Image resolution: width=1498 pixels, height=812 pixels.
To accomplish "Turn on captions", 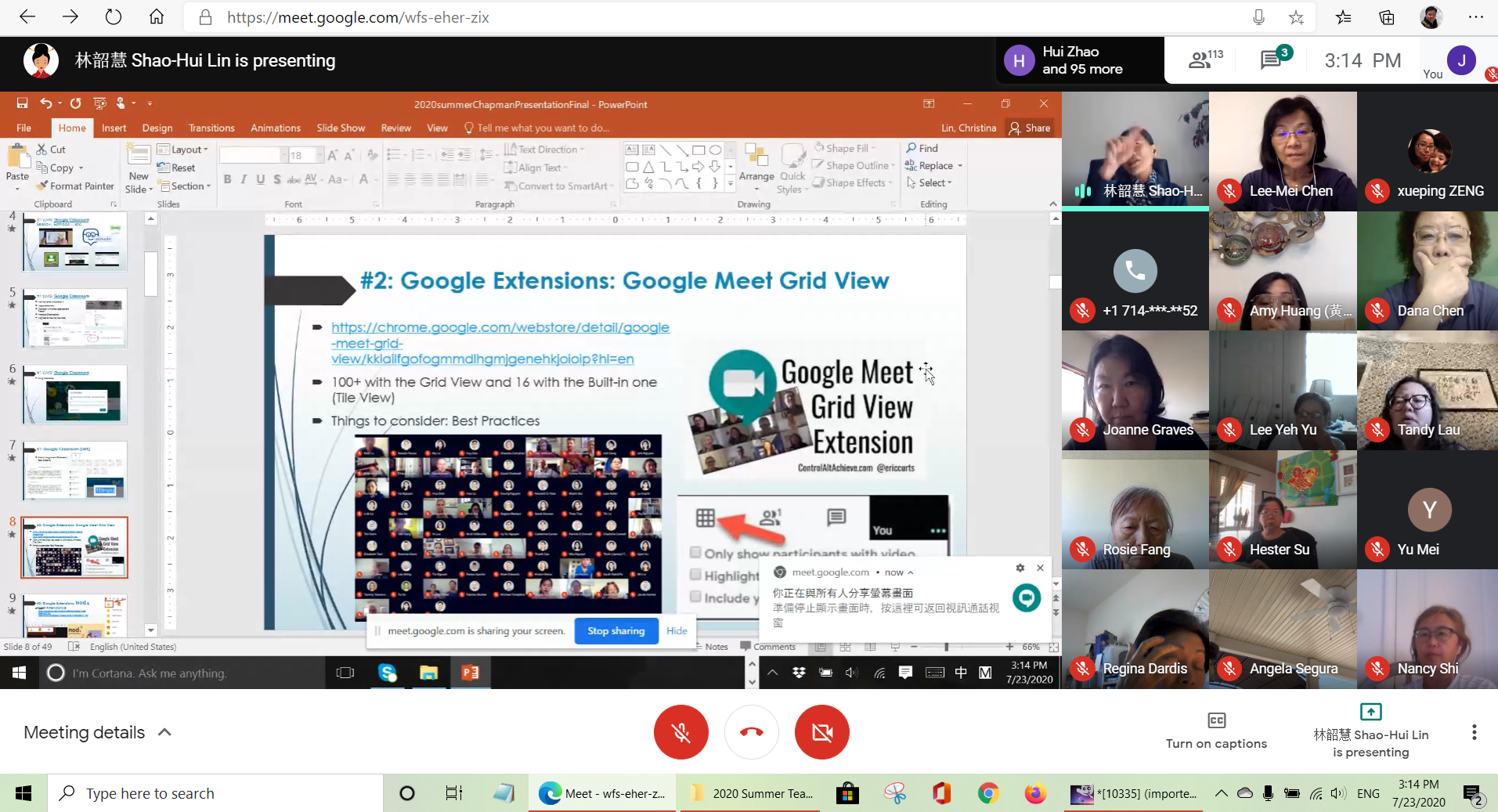I will (1215, 731).
